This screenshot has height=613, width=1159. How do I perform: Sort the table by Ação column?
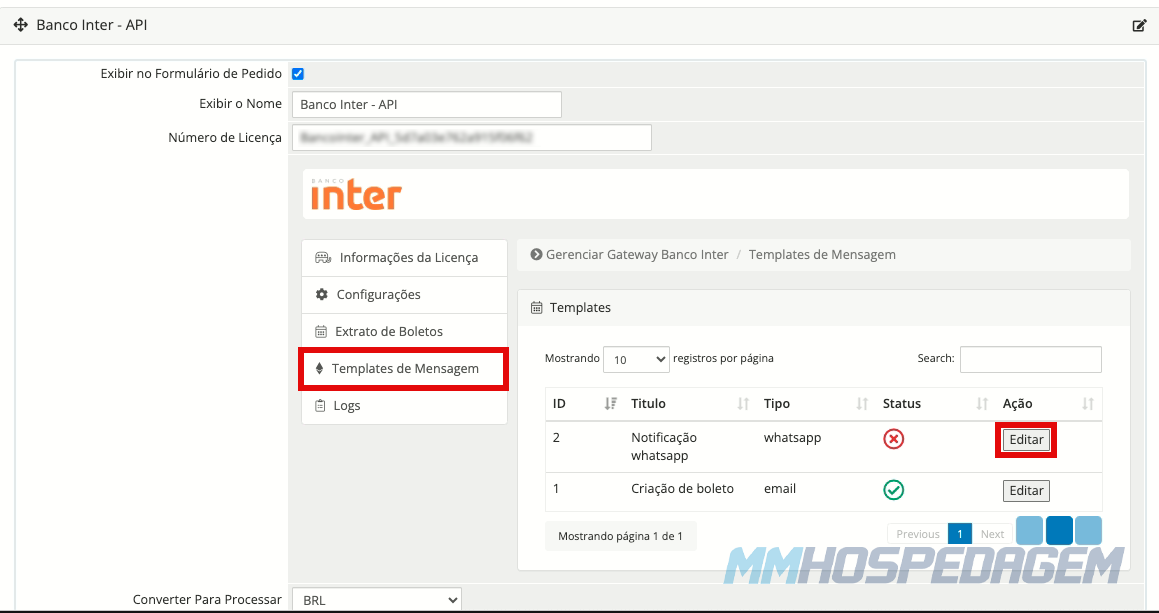coord(1048,404)
